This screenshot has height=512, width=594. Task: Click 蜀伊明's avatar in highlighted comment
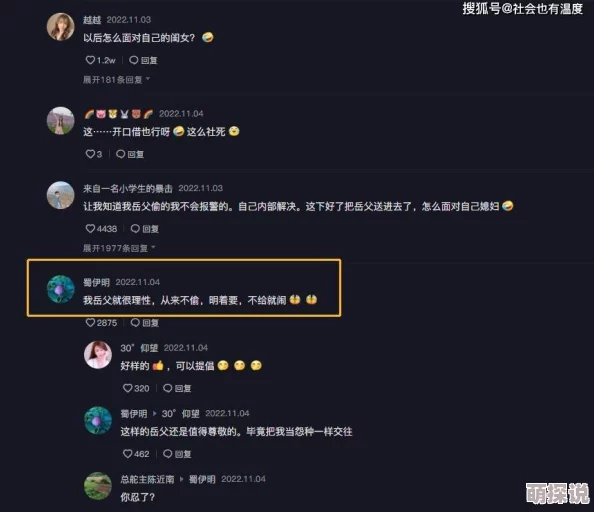(60, 289)
